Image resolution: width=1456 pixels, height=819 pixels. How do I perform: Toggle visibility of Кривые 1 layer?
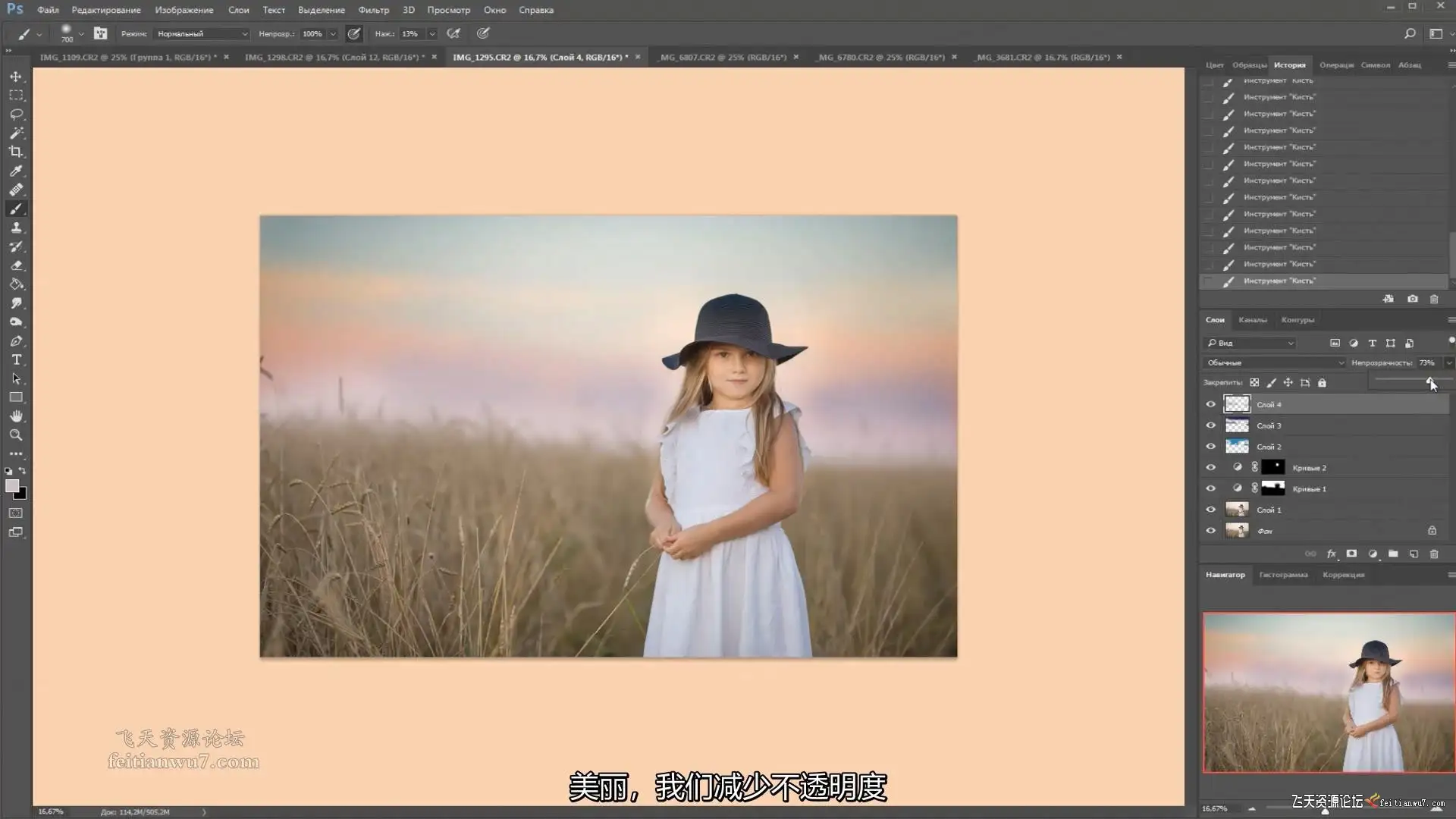coord(1211,489)
